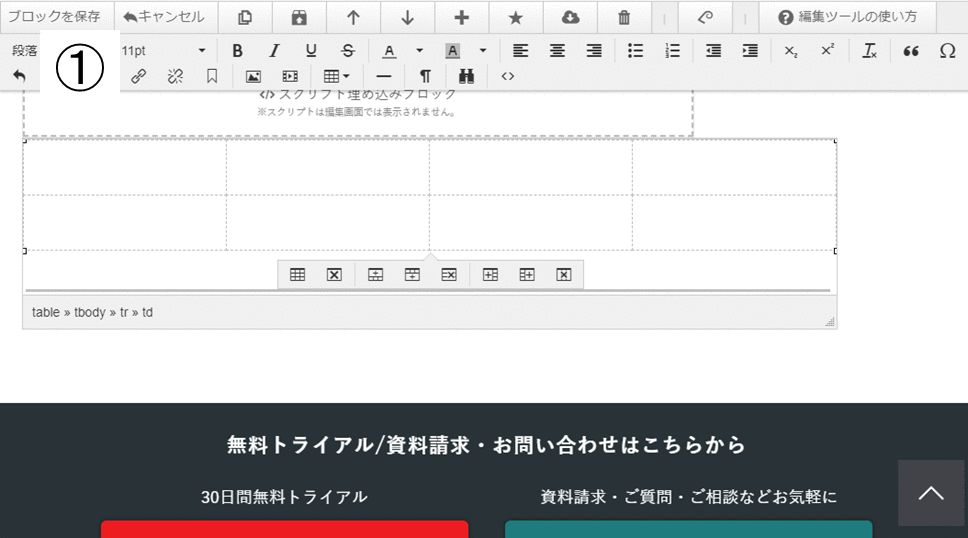Click the editor resize handle corner
This screenshot has width=968, height=538.
point(830,322)
